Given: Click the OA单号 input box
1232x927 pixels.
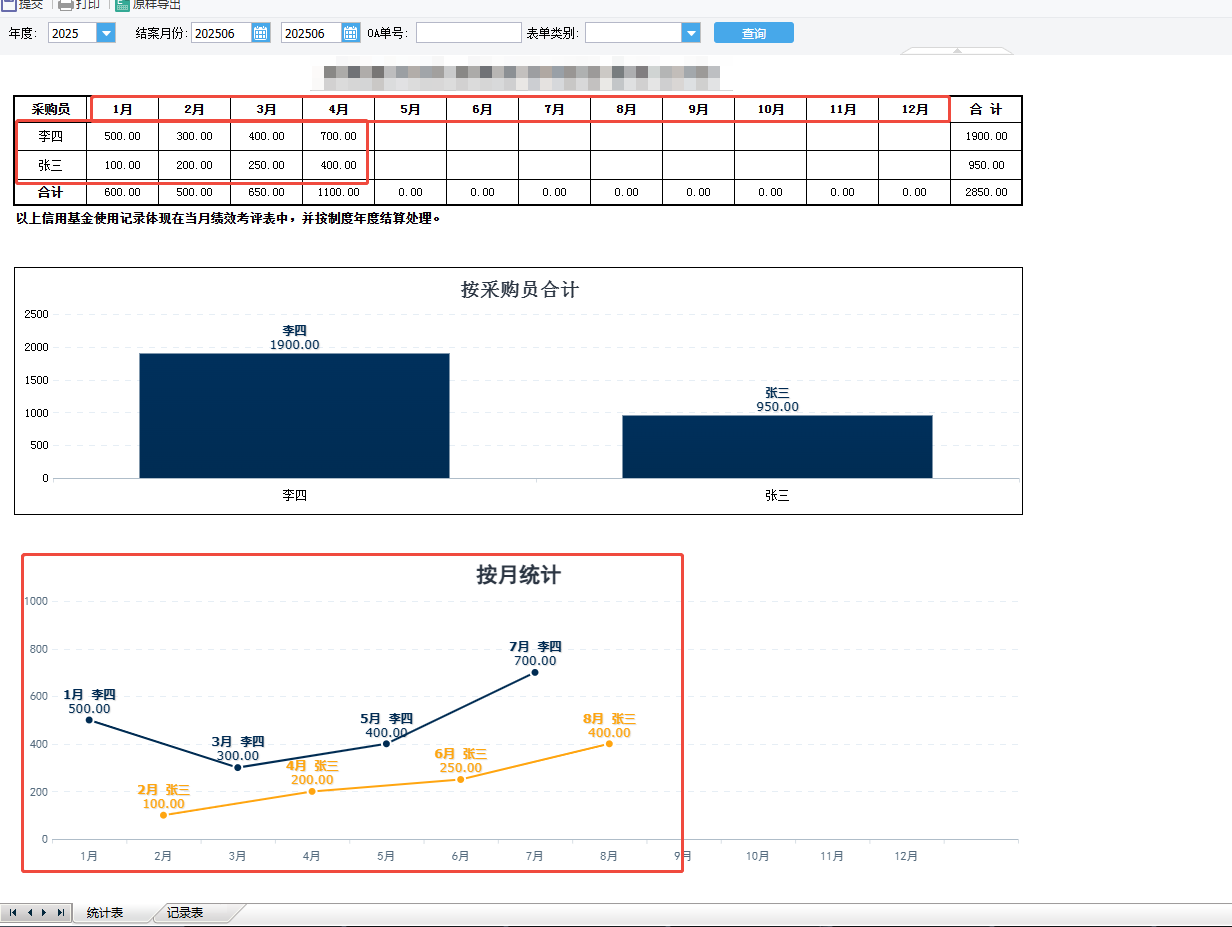Looking at the screenshot, I should 469,33.
